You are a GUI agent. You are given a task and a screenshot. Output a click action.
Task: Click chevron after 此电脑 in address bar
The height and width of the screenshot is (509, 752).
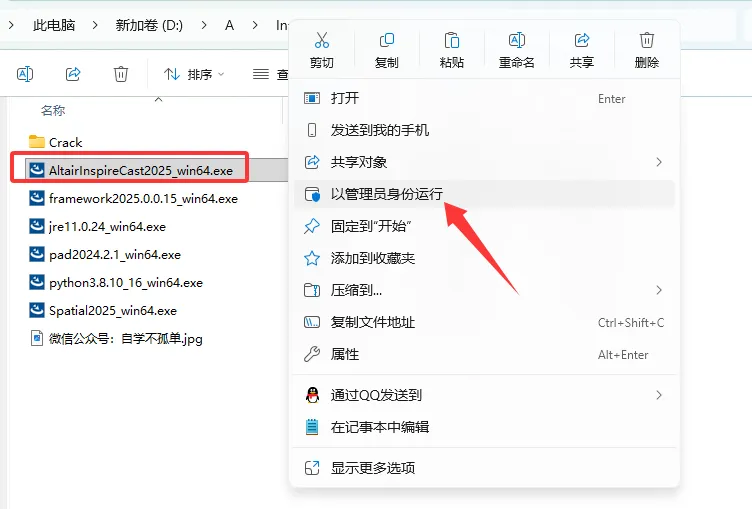(x=95, y=25)
